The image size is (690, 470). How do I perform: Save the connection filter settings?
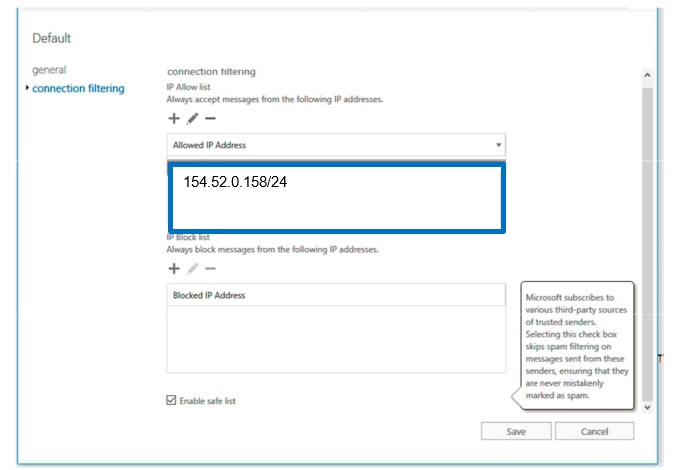[516, 431]
